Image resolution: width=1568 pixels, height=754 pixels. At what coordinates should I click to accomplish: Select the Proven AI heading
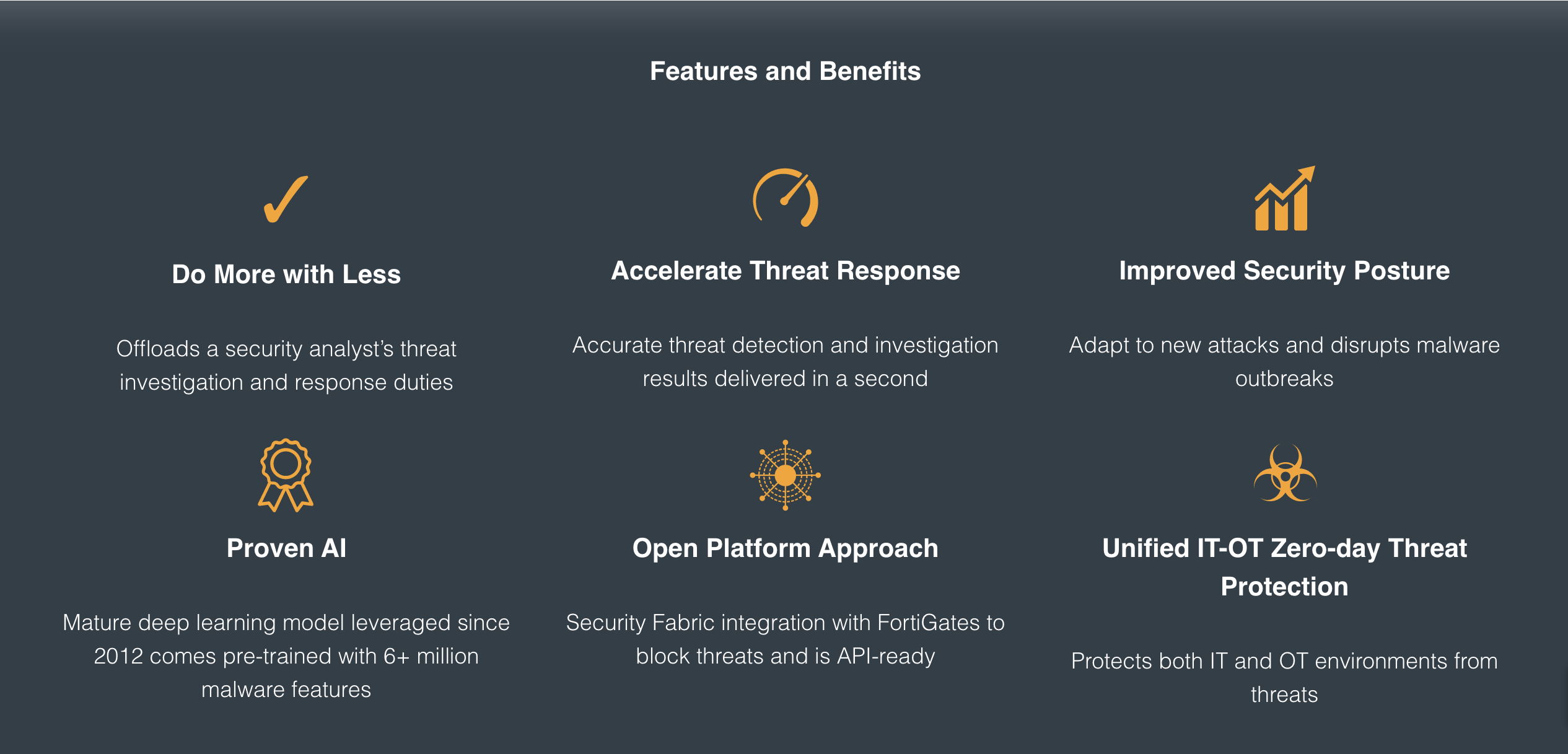click(286, 548)
